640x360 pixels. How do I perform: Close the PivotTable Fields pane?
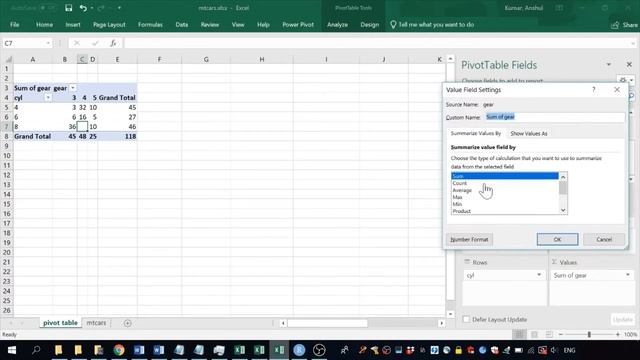pos(629,64)
